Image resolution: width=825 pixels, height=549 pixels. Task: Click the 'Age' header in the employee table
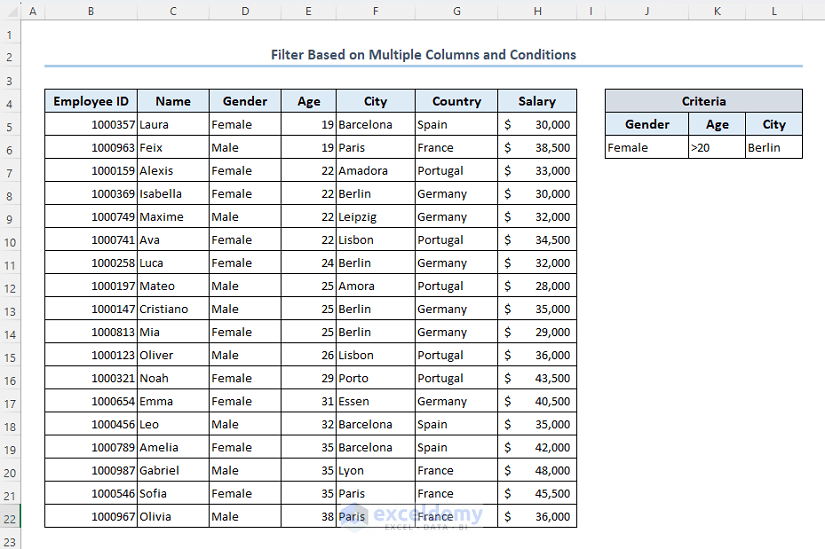309,102
